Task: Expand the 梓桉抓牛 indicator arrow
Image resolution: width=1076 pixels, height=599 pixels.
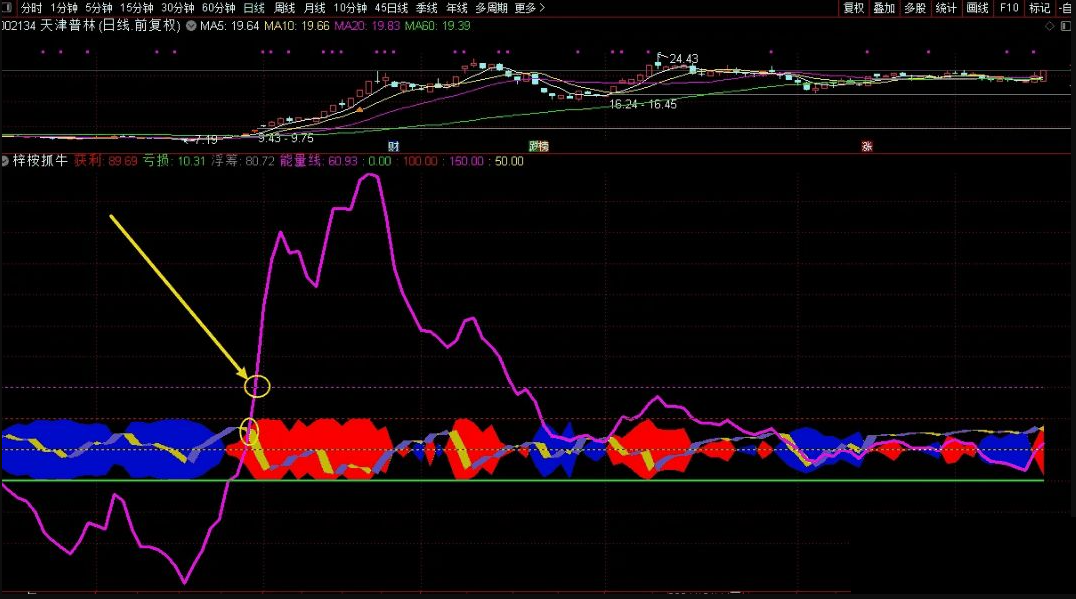Action: click(x=4, y=161)
